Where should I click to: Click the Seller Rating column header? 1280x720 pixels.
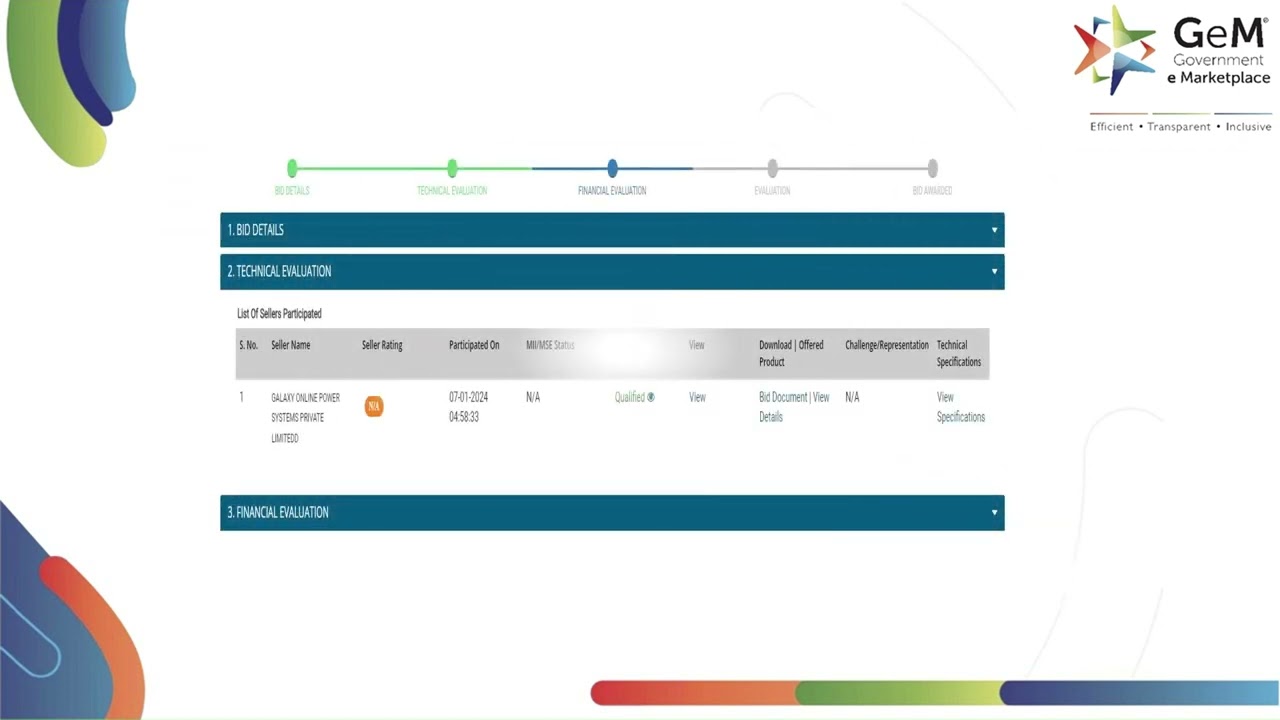(x=382, y=345)
